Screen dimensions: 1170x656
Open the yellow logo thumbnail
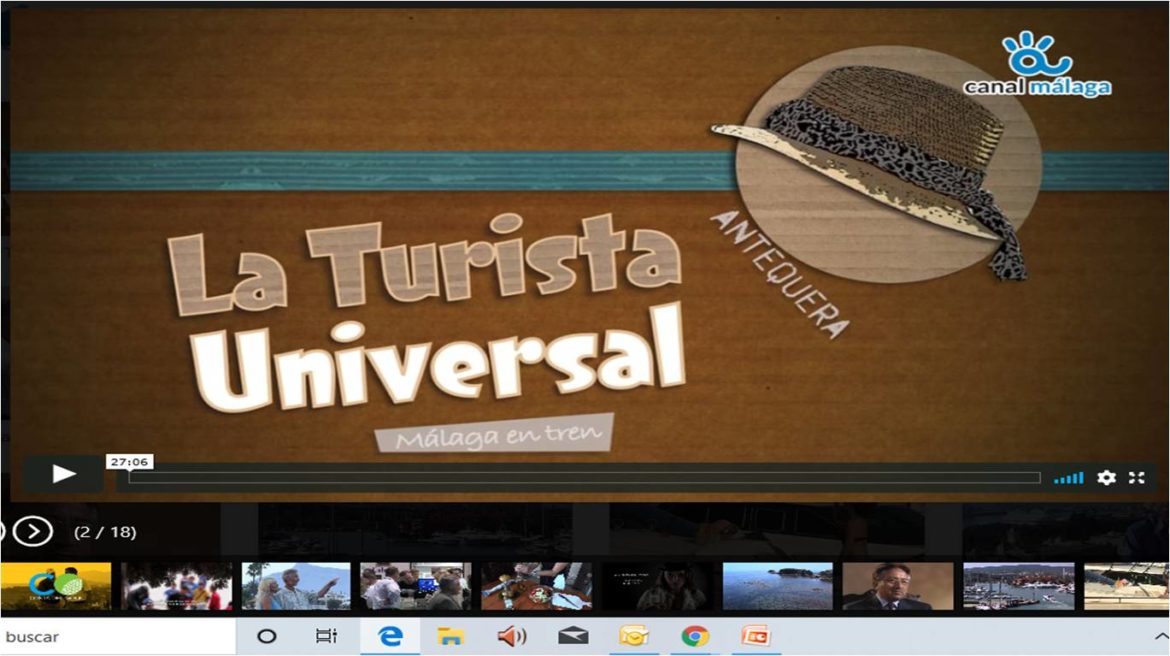[x=55, y=587]
